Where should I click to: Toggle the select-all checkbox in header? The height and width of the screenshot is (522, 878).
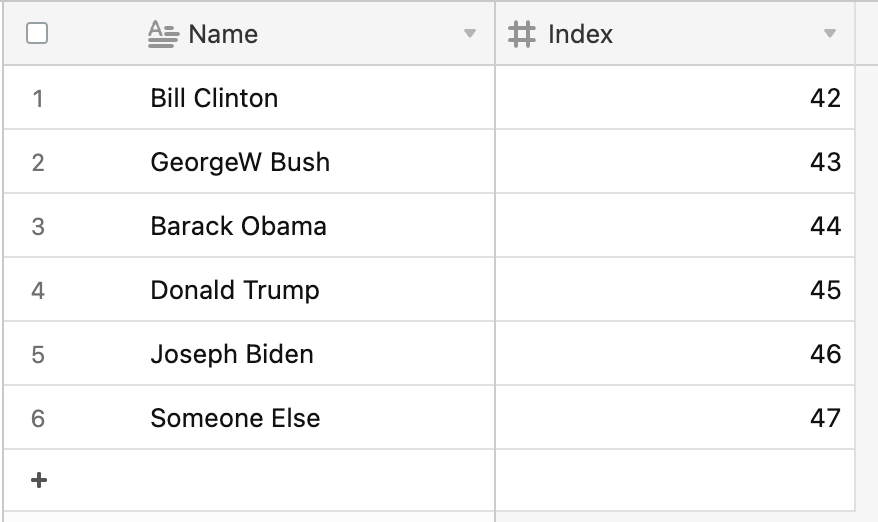point(37,34)
